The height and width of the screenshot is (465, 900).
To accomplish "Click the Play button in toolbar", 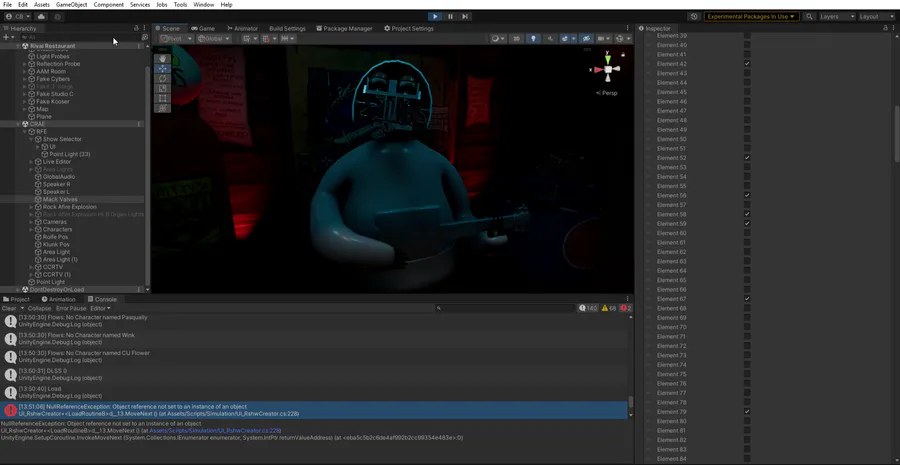I will (x=435, y=16).
